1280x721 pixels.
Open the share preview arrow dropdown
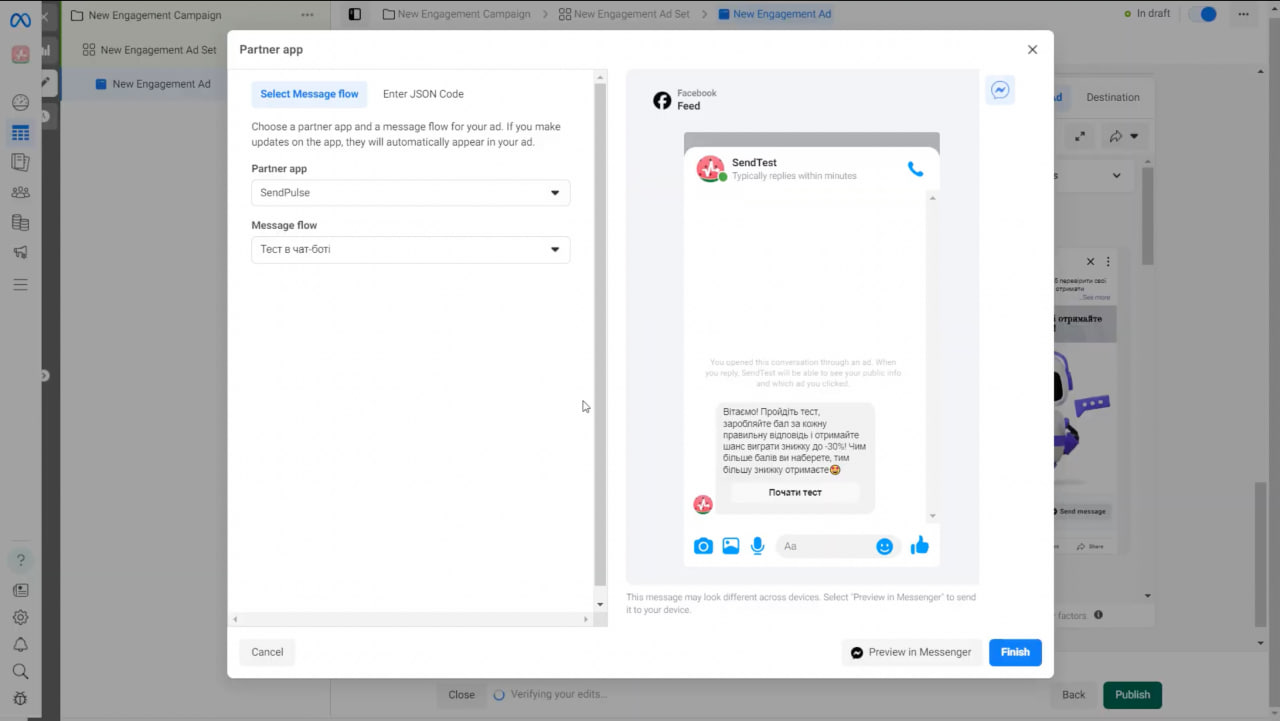1123,136
